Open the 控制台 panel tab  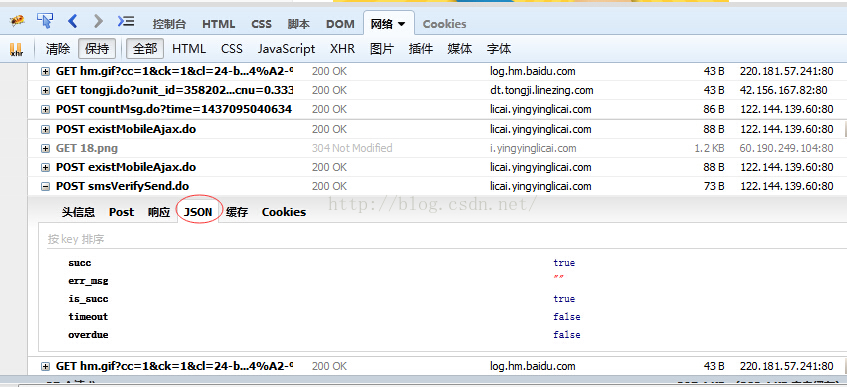pyautogui.click(x=169, y=24)
